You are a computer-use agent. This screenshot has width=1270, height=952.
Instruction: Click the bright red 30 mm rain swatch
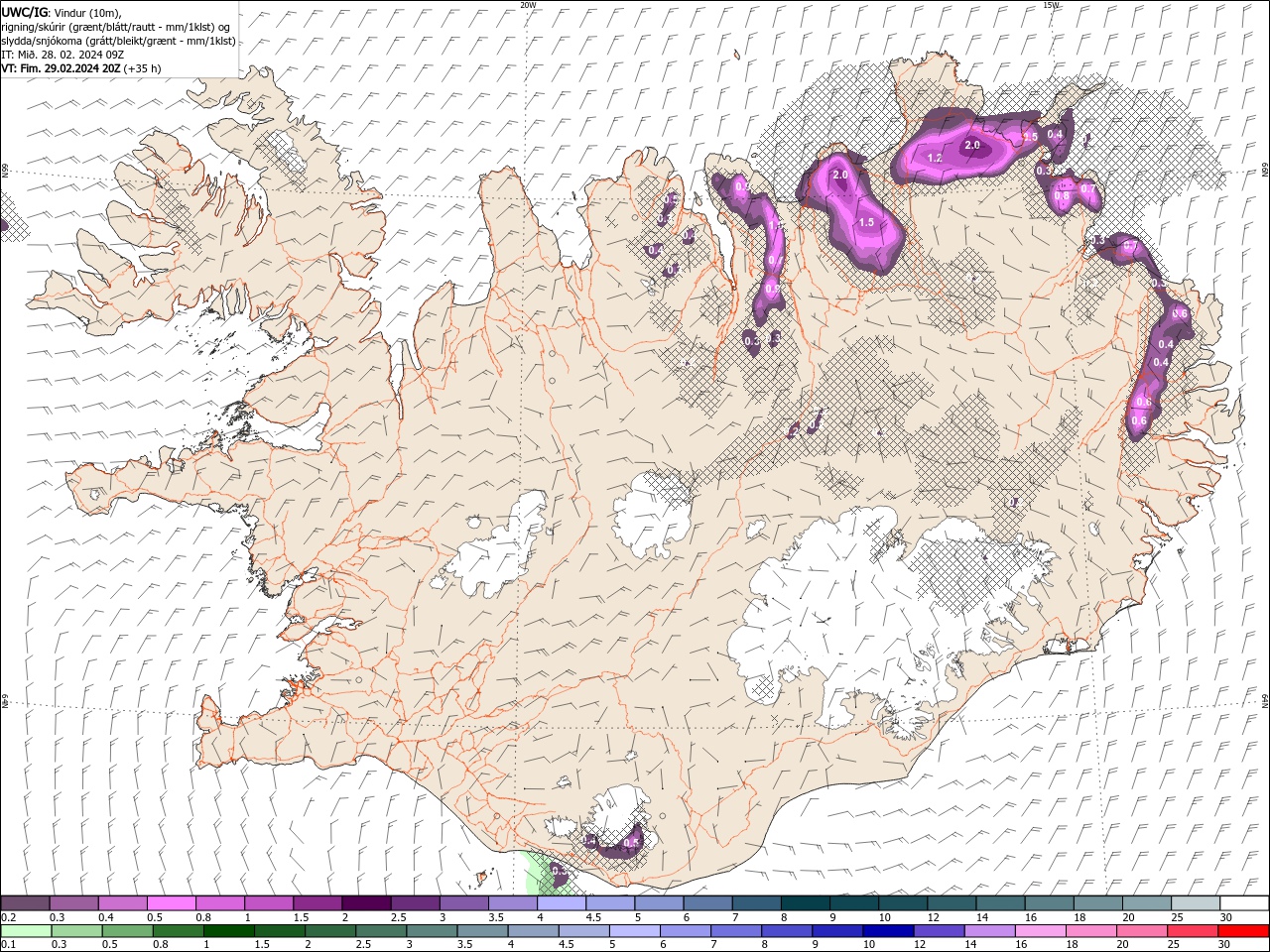[1243, 931]
